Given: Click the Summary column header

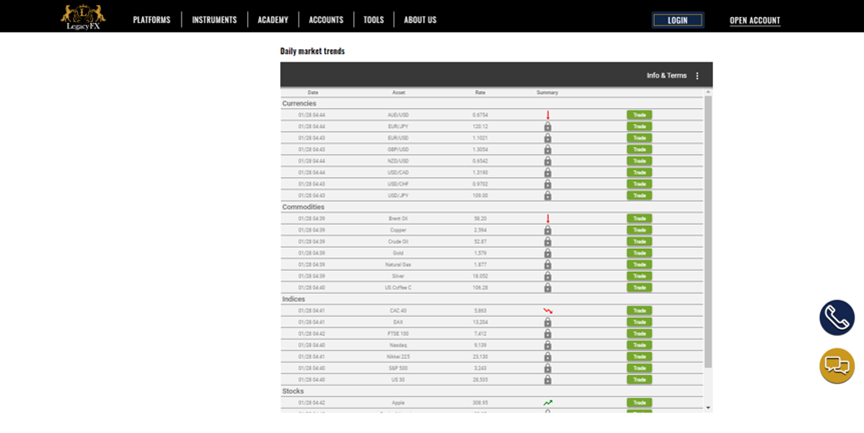Looking at the screenshot, I should pyautogui.click(x=547, y=93).
